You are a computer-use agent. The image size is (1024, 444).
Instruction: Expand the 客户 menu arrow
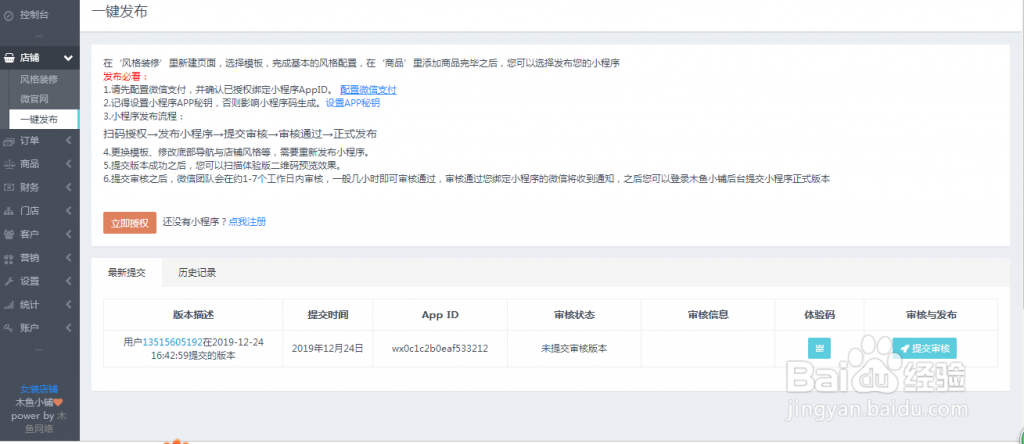point(69,234)
